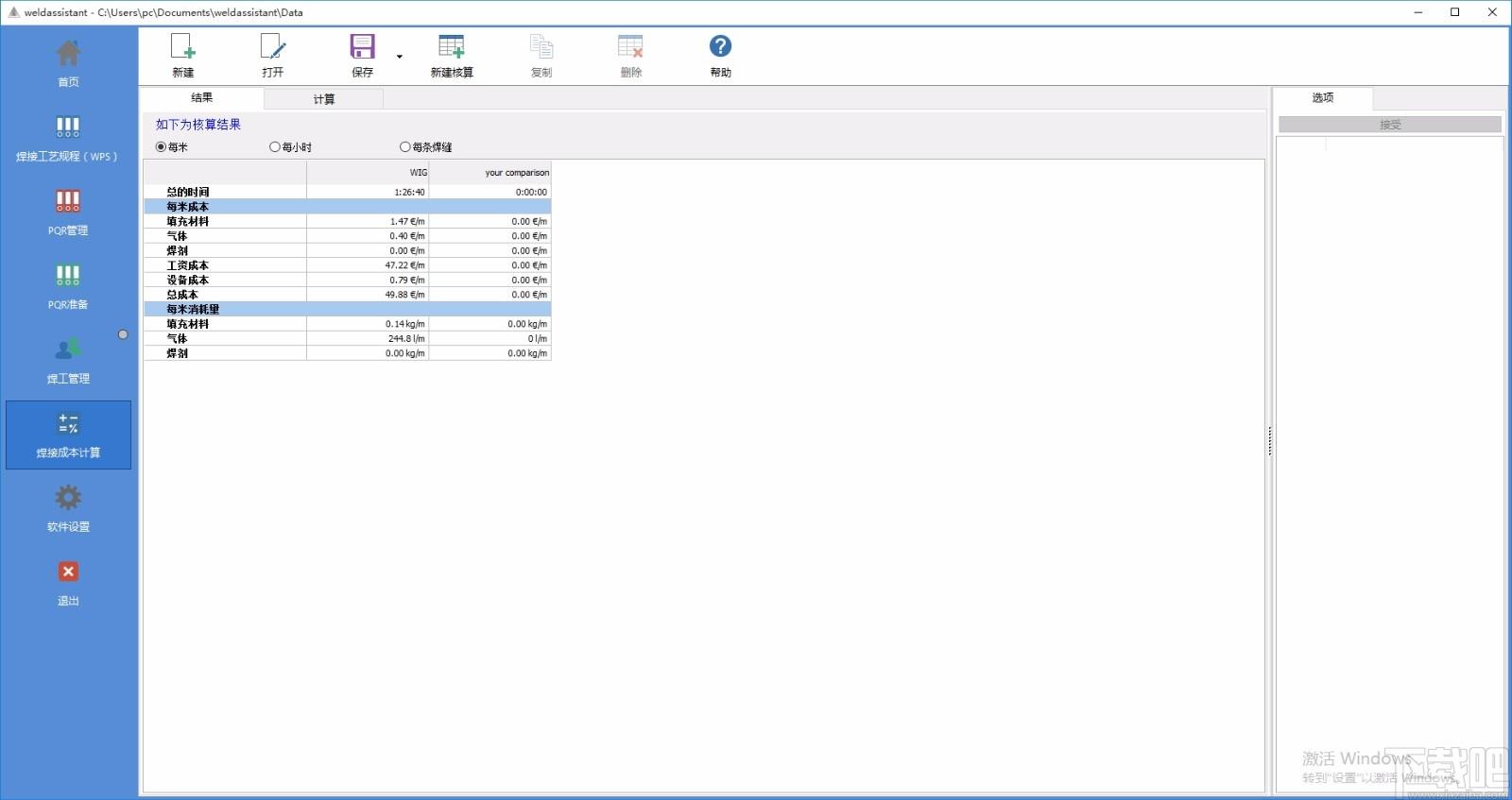Viewport: 1512px width, 800px height.
Task: Expand the 保存 dropdown arrow
Action: (400, 57)
